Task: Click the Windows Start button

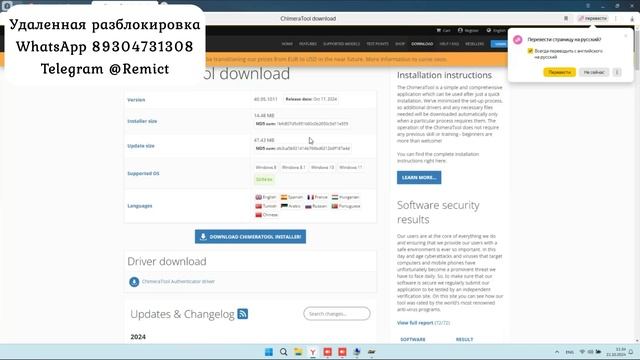Action: point(269,352)
